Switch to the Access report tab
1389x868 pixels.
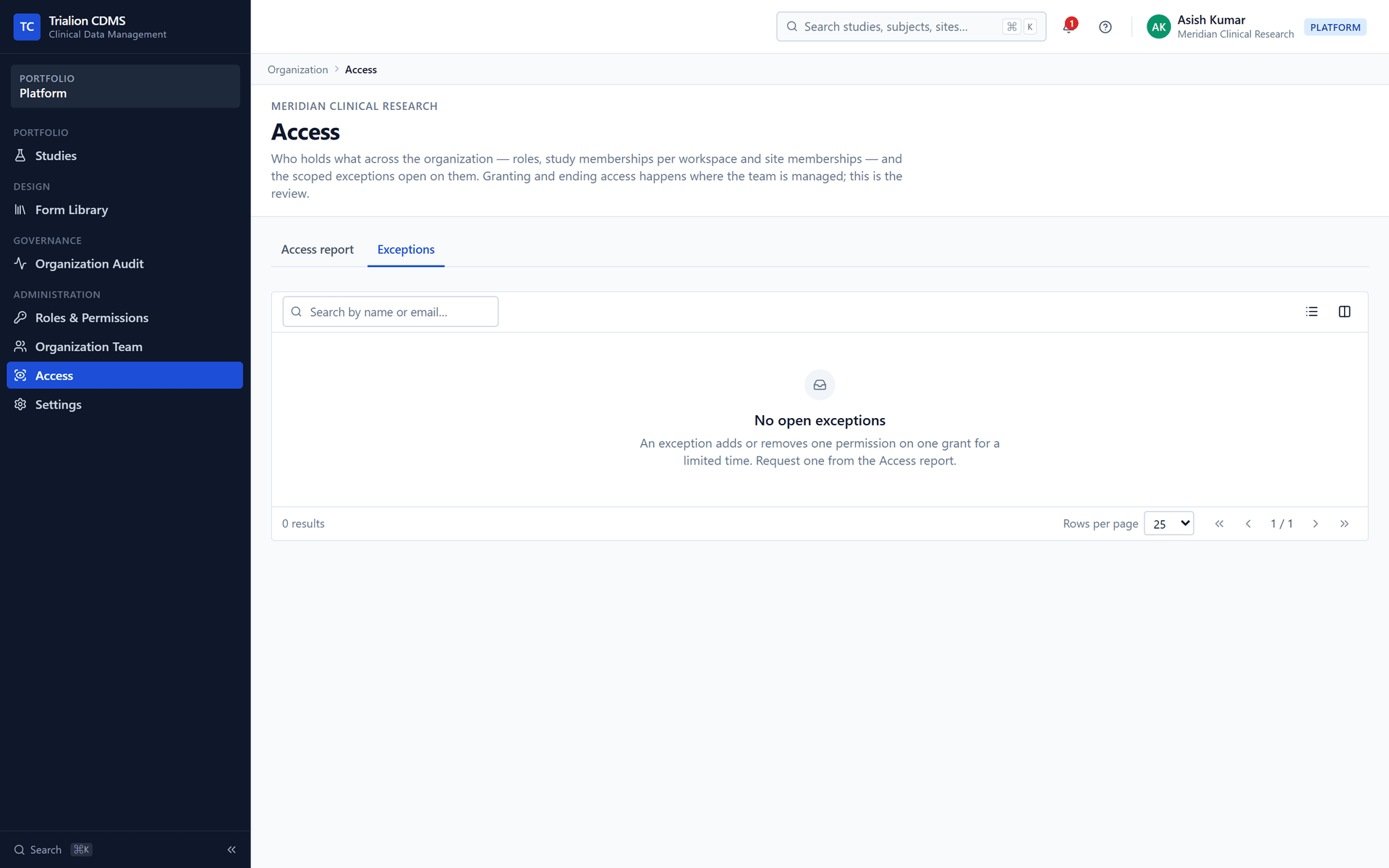(317, 250)
